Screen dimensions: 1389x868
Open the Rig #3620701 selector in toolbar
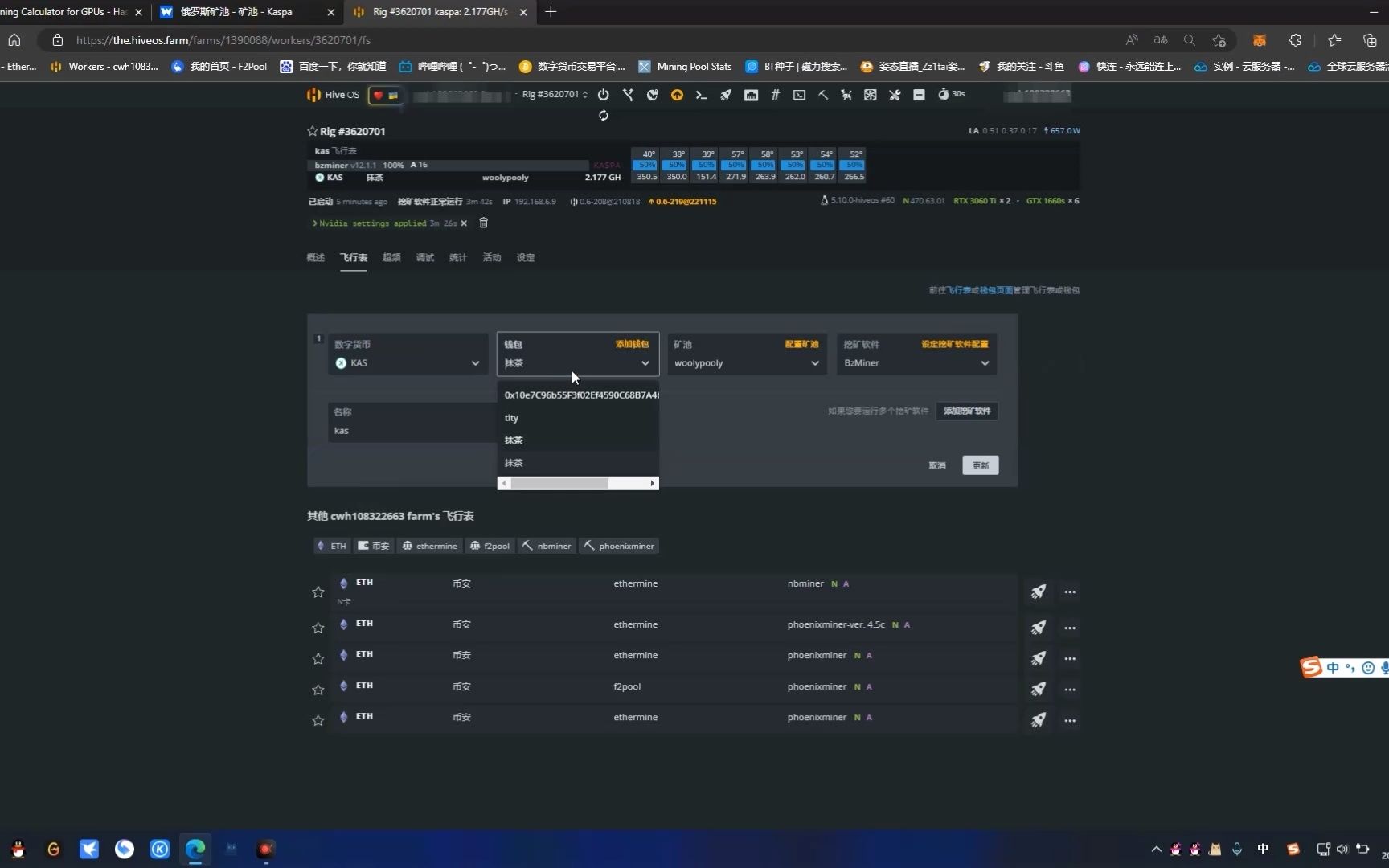tap(555, 95)
